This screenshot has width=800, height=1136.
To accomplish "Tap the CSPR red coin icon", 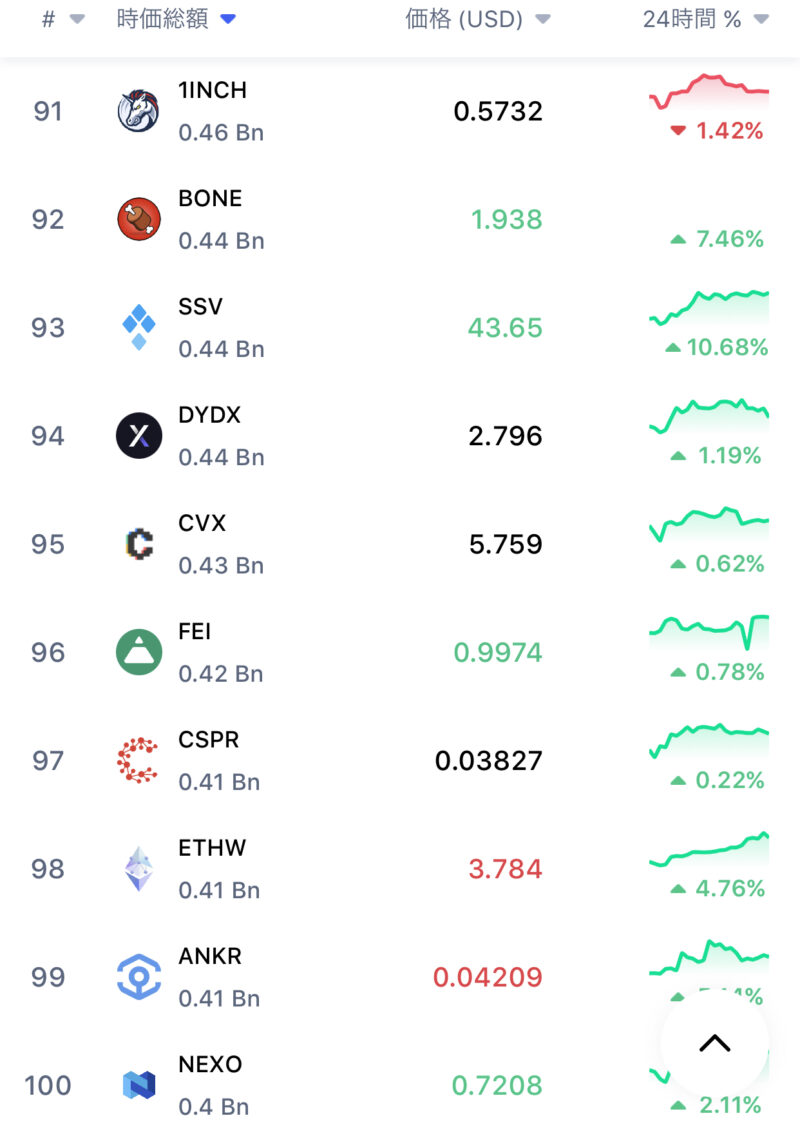I will [138, 760].
